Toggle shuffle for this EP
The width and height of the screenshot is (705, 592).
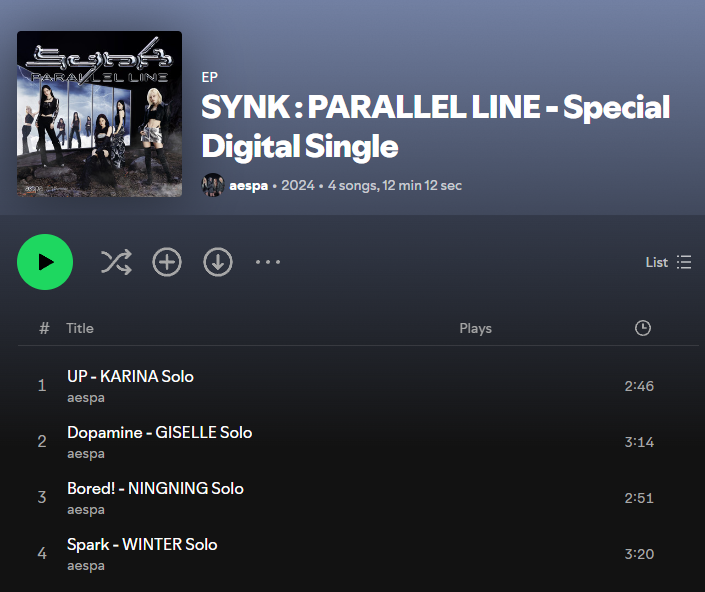[x=116, y=262]
